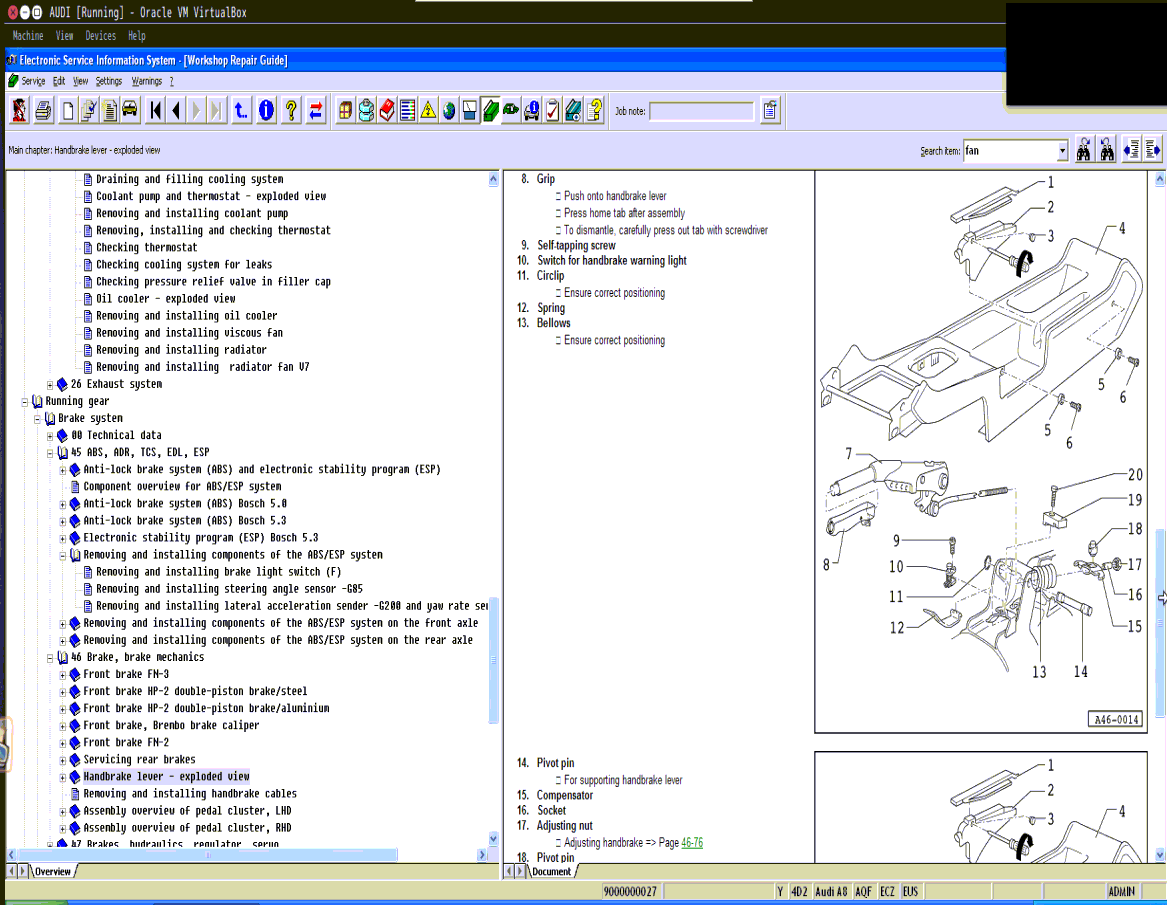Switch to the Overview tab
Image resolution: width=1167 pixels, height=905 pixels.
[x=53, y=872]
